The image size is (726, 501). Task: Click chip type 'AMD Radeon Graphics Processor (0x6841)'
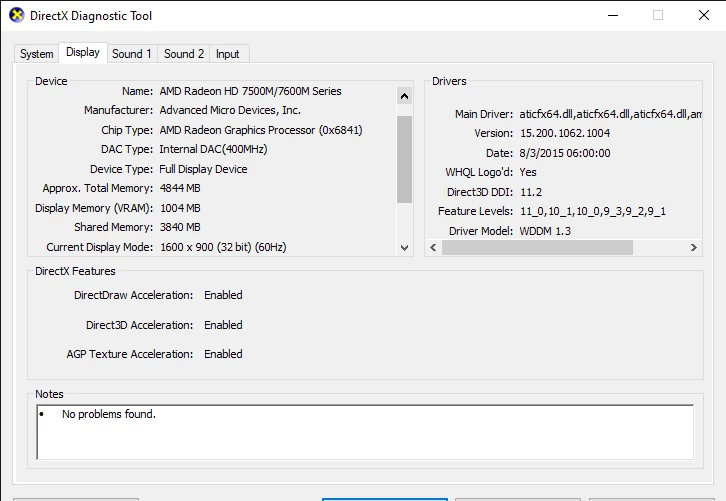261,130
